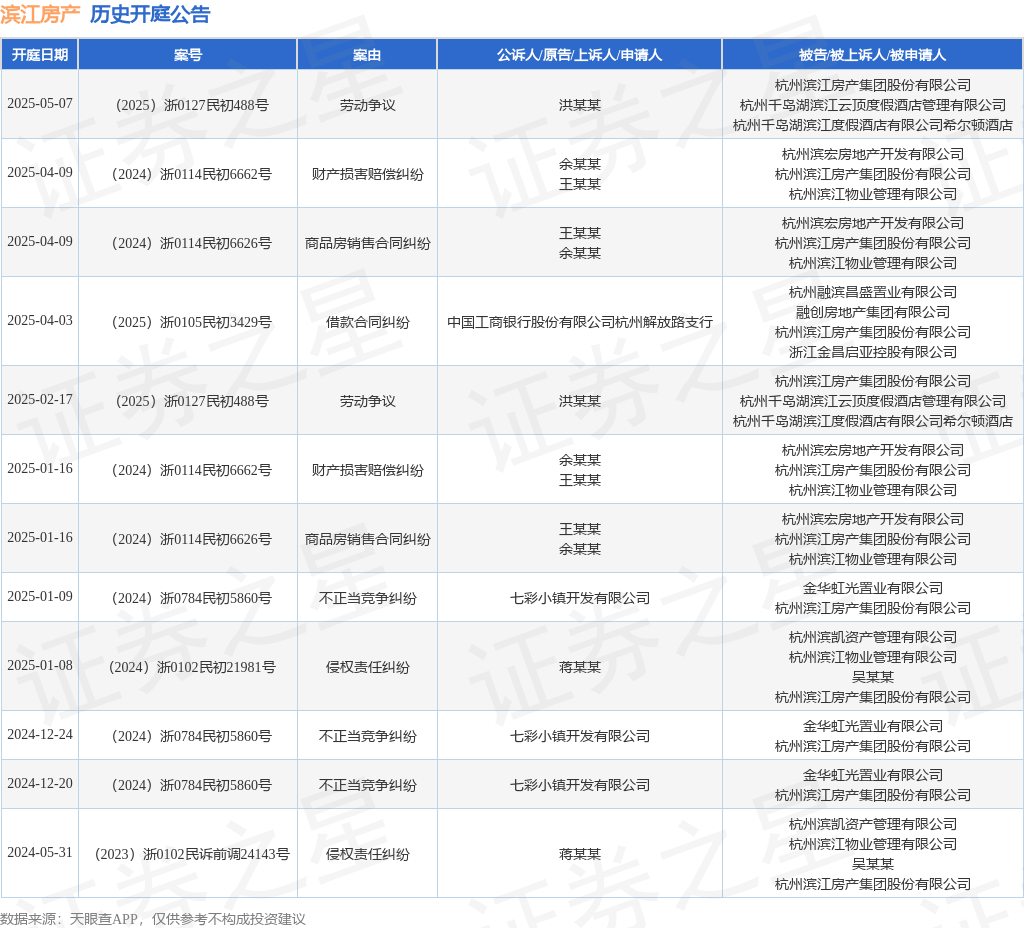This screenshot has height=928, width=1024.
Task: Click case number (2024)浙0102民初21981号
Action: (192, 667)
